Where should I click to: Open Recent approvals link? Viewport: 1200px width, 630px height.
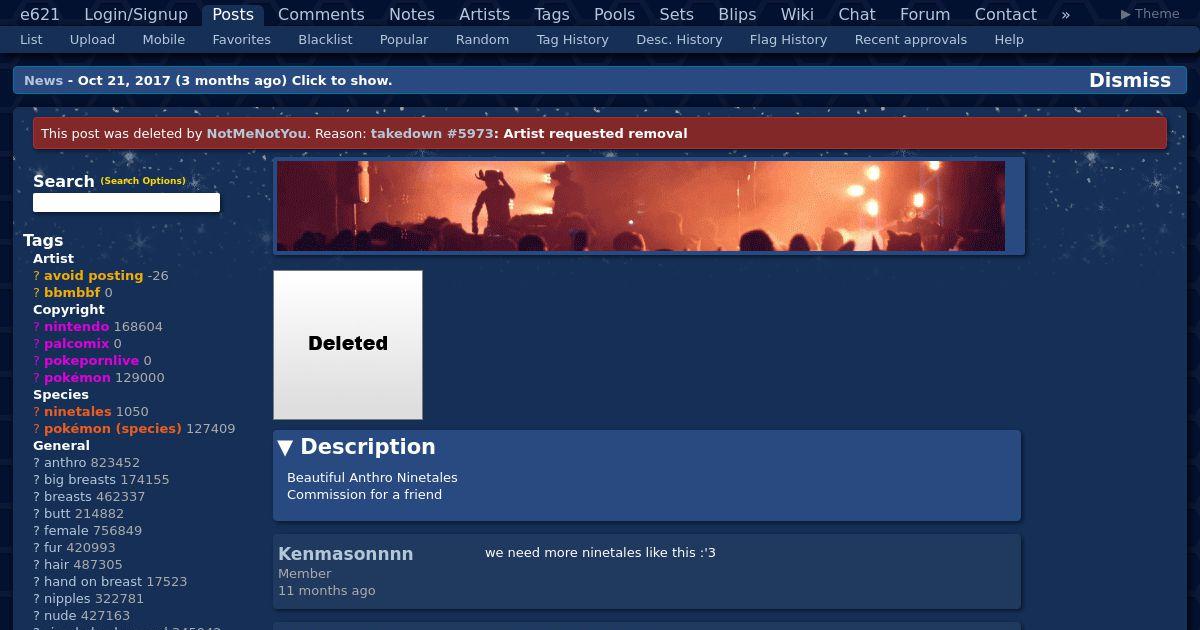tap(911, 40)
